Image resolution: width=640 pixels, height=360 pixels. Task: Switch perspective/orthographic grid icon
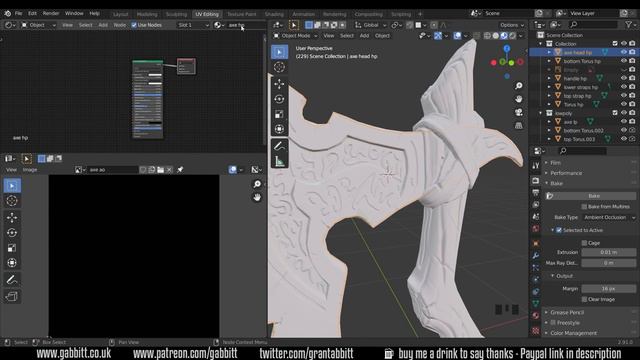(x=518, y=125)
